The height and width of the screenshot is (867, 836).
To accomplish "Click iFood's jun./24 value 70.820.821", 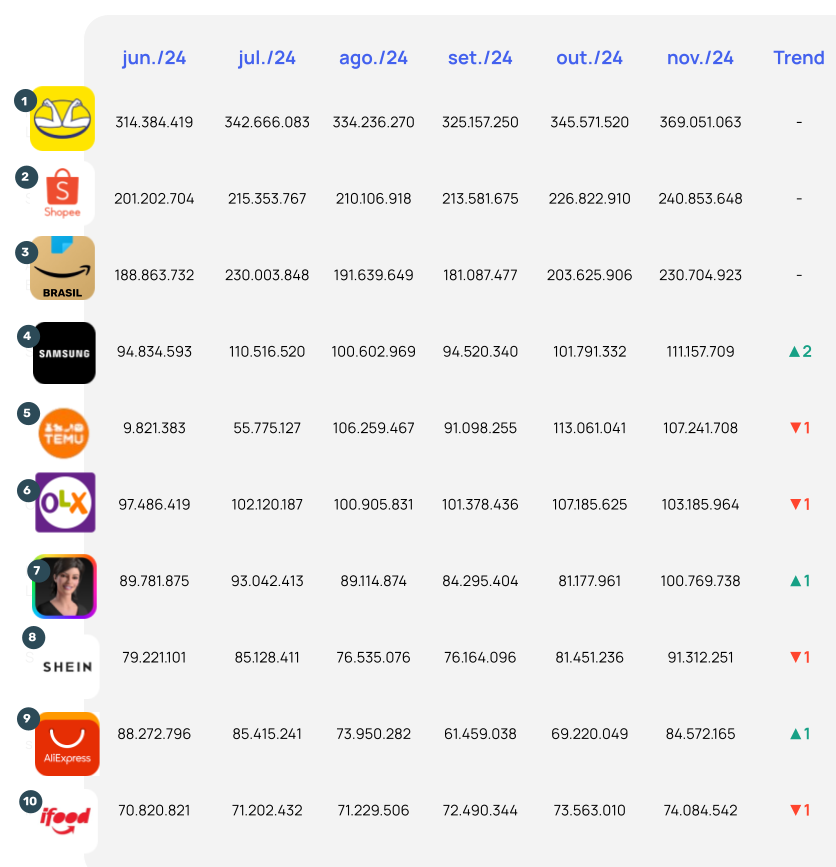I will click(x=154, y=810).
